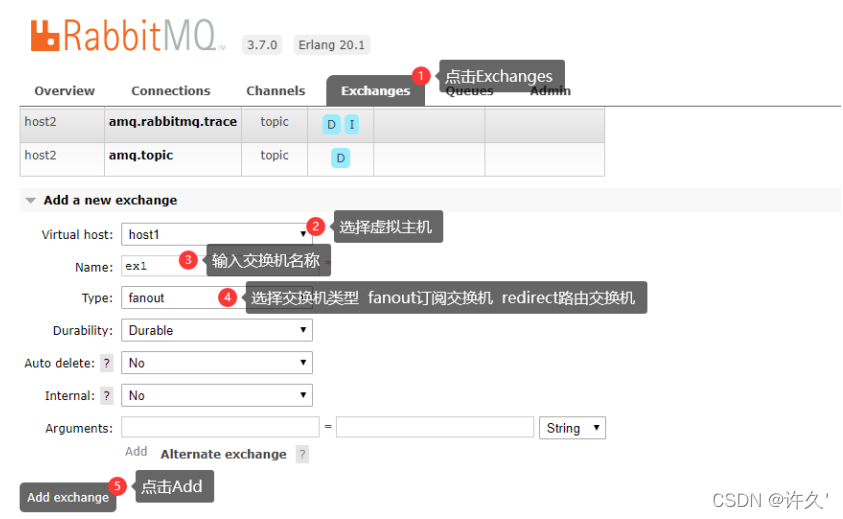This screenshot has height=519, width=843.
Task: Open the Virtual host dropdown
Action: (x=216, y=234)
